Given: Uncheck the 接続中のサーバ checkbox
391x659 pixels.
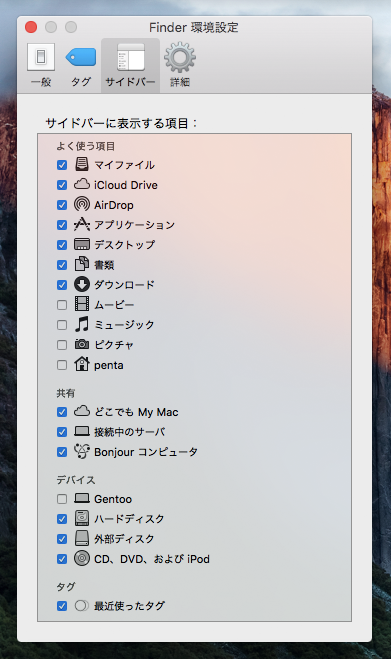Looking at the screenshot, I should [62, 432].
